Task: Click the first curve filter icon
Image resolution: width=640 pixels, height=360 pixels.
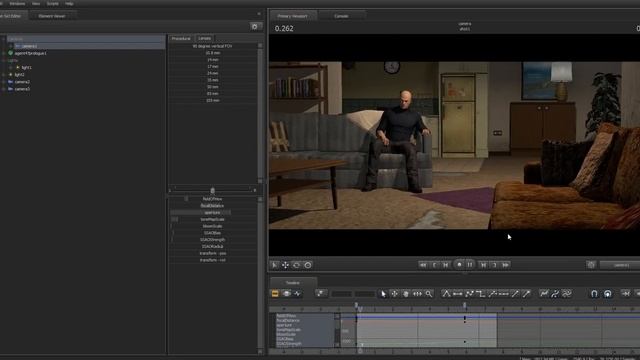Action: pyautogui.click(x=544, y=293)
